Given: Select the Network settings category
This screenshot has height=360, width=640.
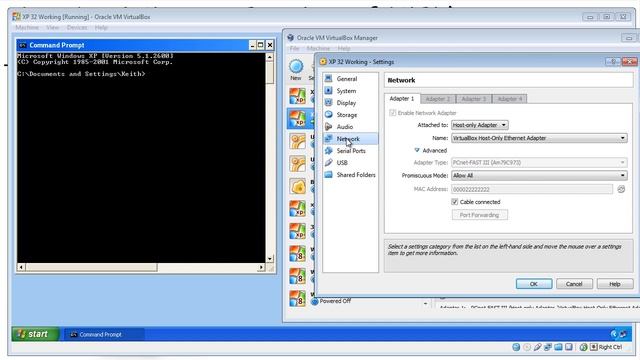Looking at the screenshot, I should tap(350, 139).
